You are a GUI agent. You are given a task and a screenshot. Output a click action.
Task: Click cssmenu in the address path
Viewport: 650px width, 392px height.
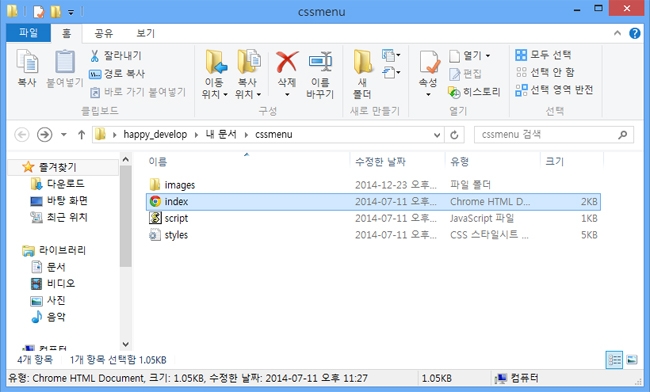[274, 135]
